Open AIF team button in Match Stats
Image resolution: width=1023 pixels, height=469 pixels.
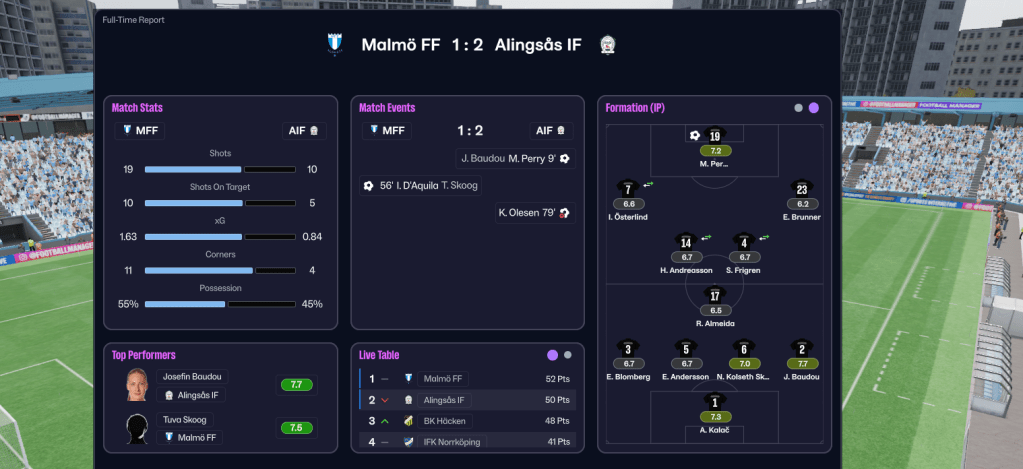301,130
